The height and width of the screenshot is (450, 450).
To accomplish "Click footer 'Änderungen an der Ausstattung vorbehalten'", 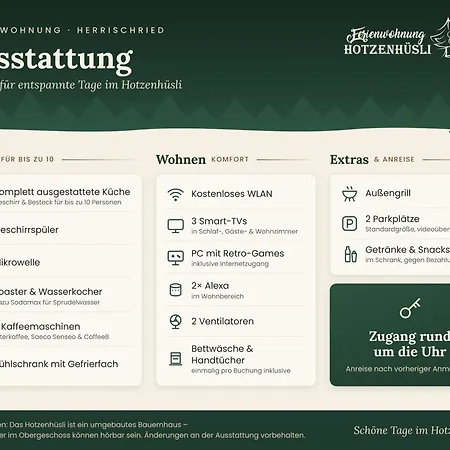I will (x=225, y=435).
